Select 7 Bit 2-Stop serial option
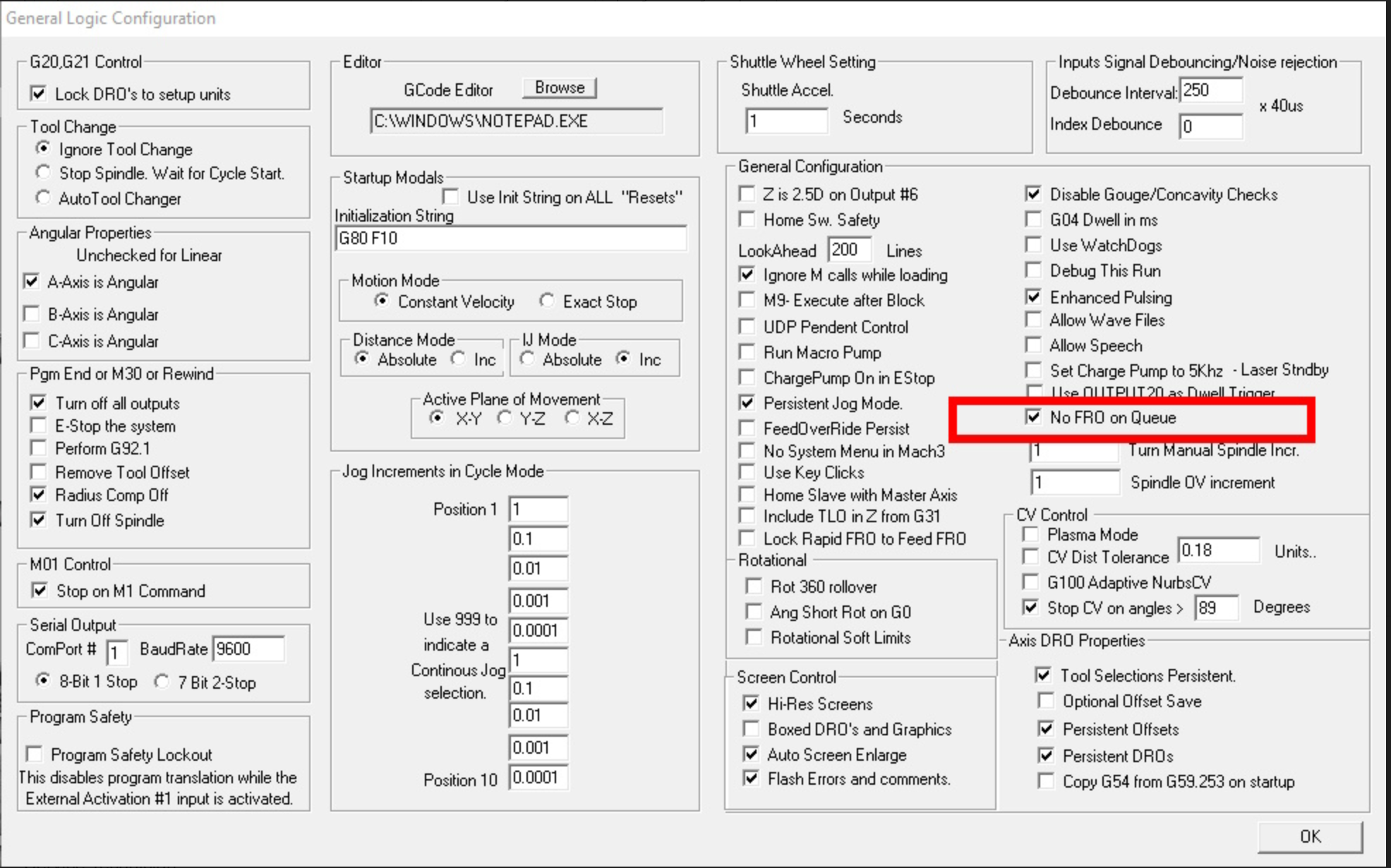 162,682
